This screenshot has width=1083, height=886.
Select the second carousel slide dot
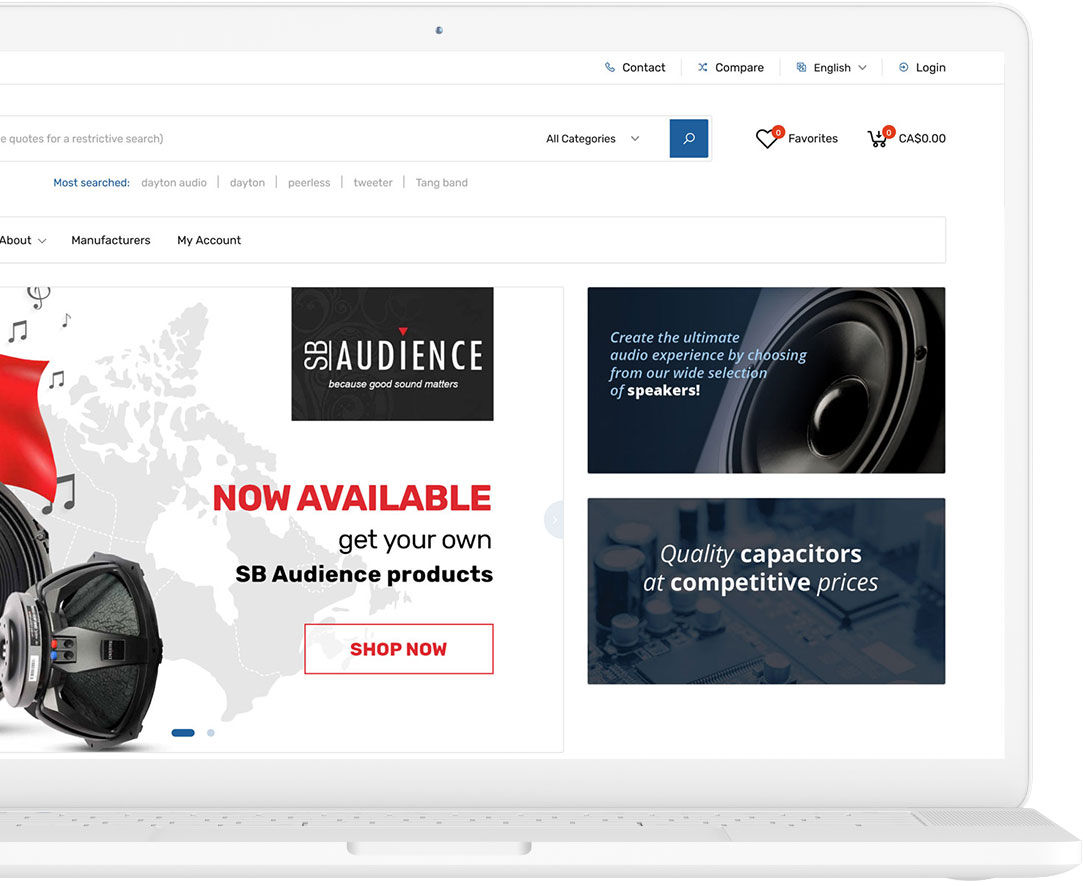click(x=211, y=733)
